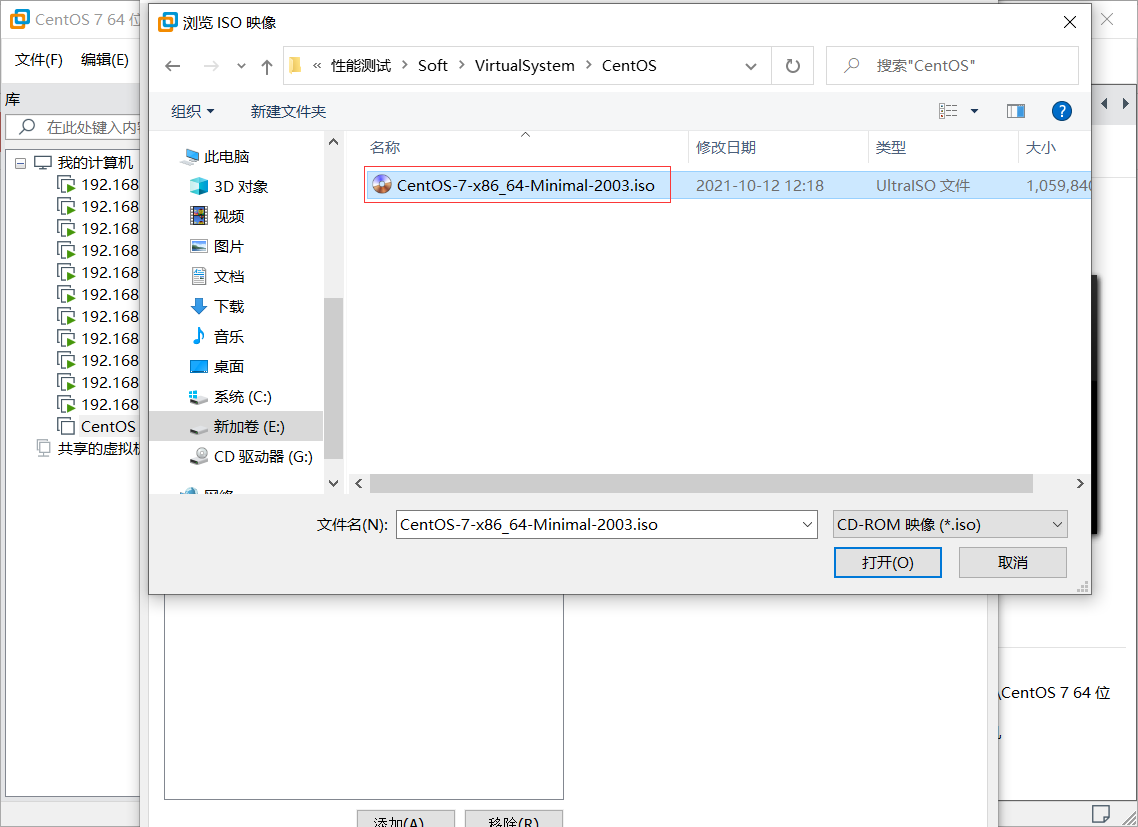Open the 组织 dropdown menu
This screenshot has height=827, width=1138.
(x=192, y=111)
